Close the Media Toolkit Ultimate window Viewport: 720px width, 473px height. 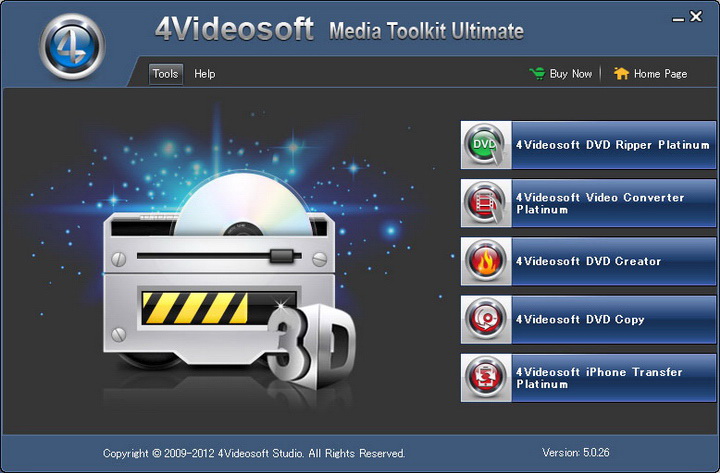point(696,17)
